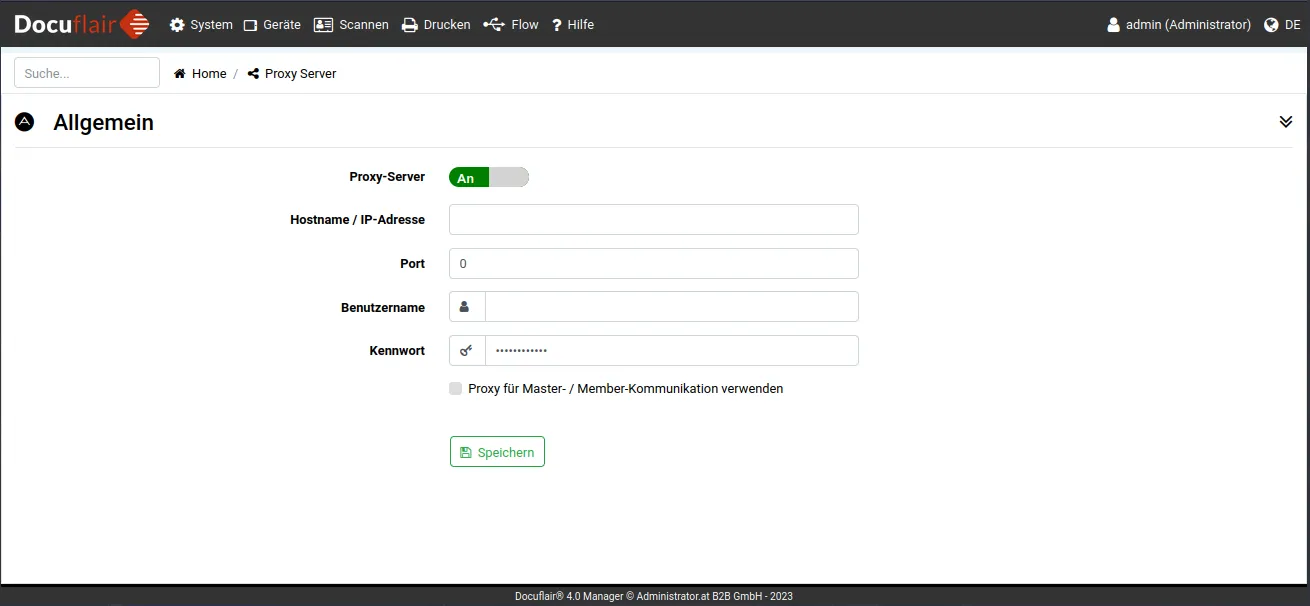Open the Hilfe menu
Image resolution: width=1310 pixels, height=606 pixels.
click(x=573, y=25)
